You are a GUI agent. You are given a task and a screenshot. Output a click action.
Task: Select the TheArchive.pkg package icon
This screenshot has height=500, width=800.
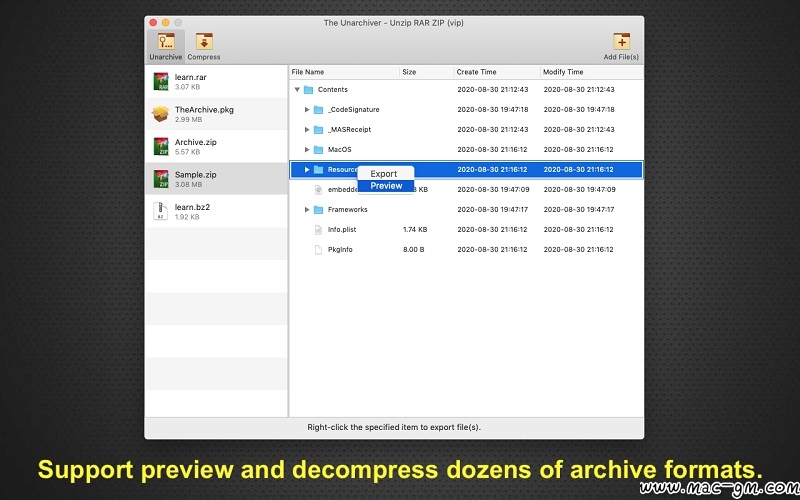coord(161,114)
